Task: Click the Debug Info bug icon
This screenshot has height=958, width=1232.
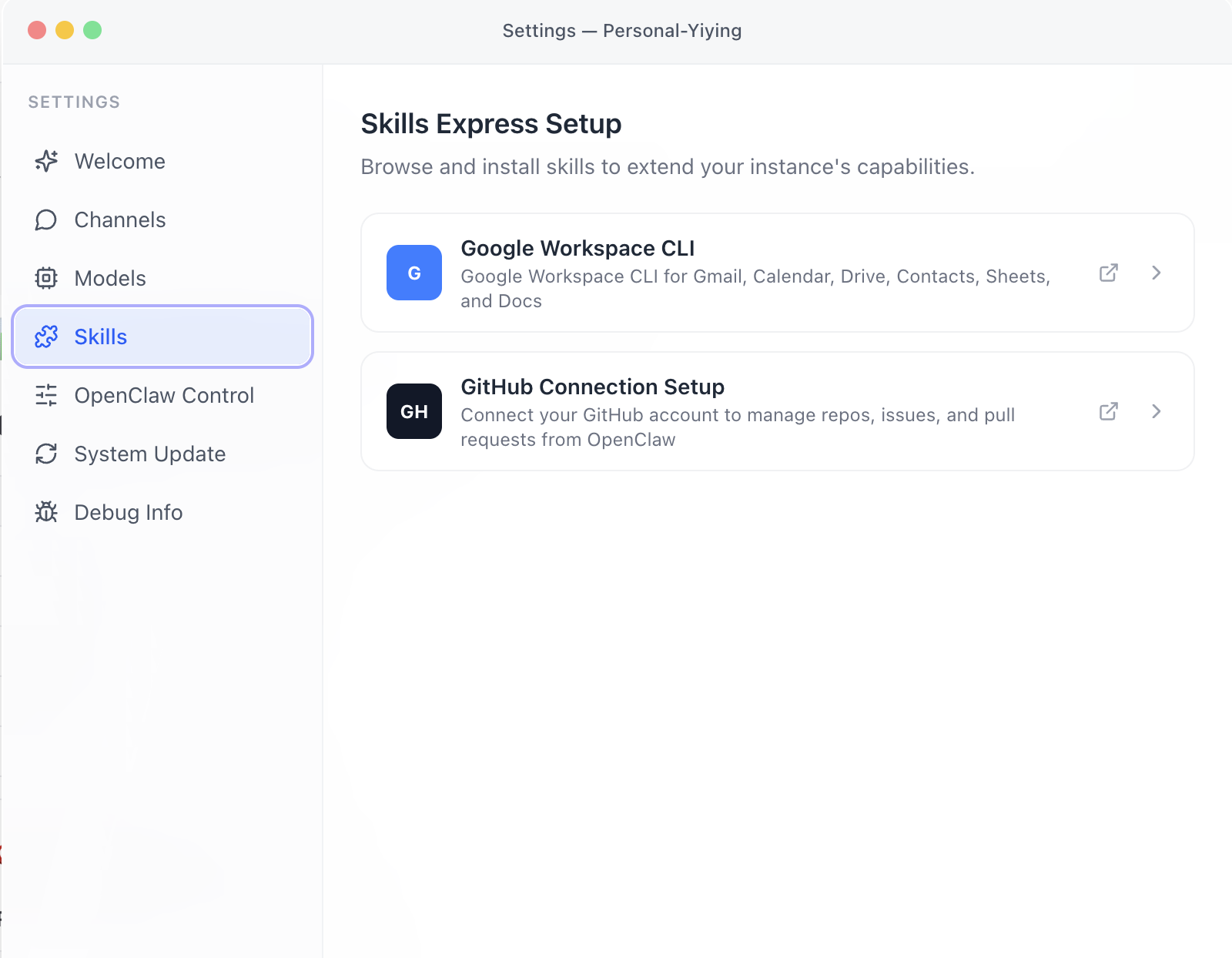Action: [x=46, y=512]
